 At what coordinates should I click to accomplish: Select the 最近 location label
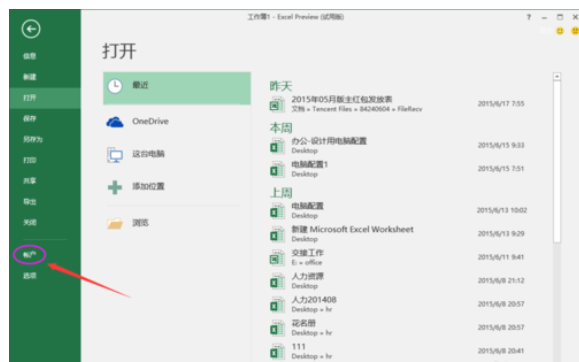[x=140, y=85]
